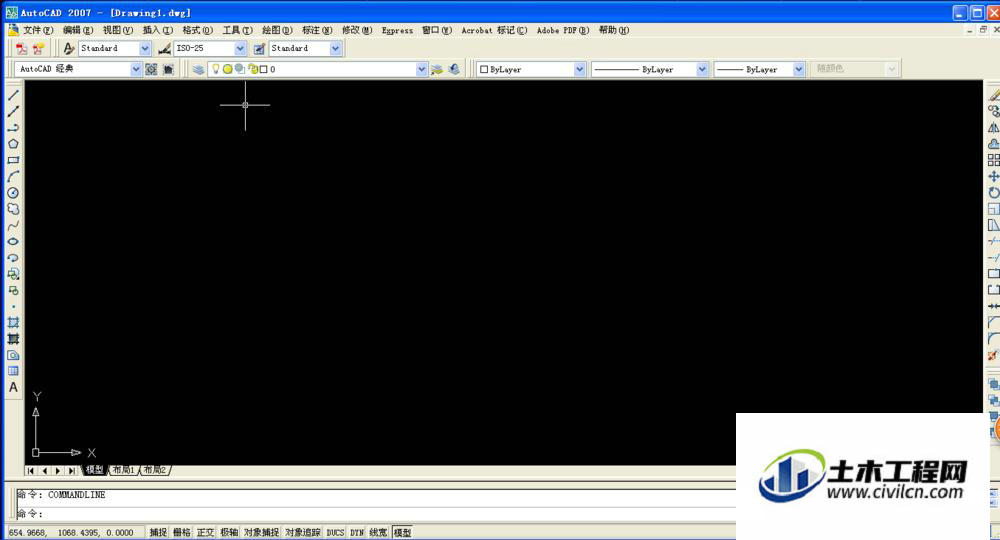Click the second Adobe PDF conversion icon
1000x540 pixels.
38,48
